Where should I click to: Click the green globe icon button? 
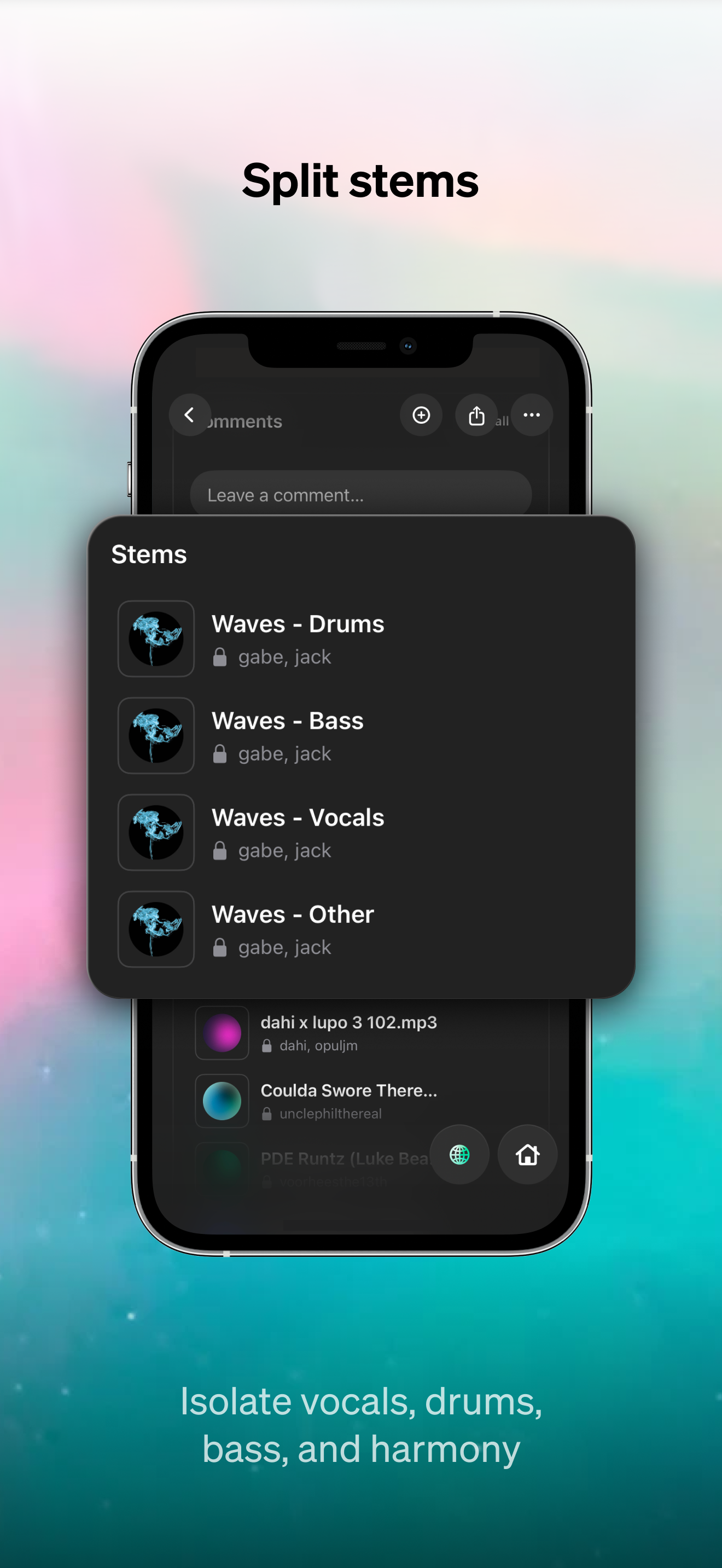[x=459, y=1155]
